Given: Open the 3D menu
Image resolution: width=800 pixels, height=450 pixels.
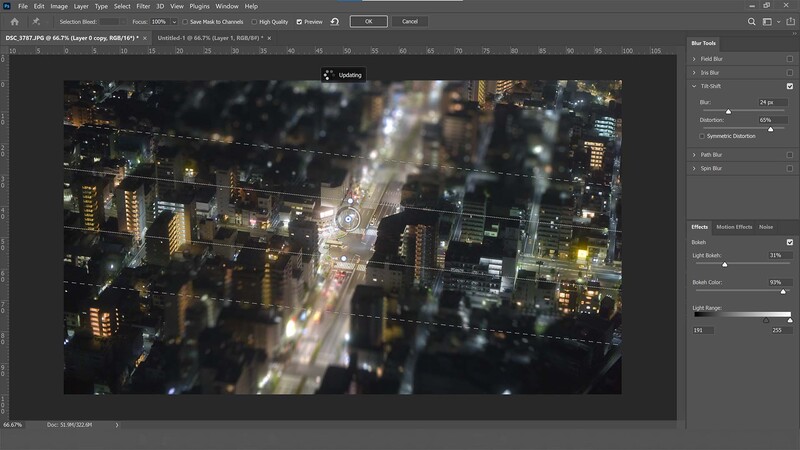Looking at the screenshot, I should point(160,6).
